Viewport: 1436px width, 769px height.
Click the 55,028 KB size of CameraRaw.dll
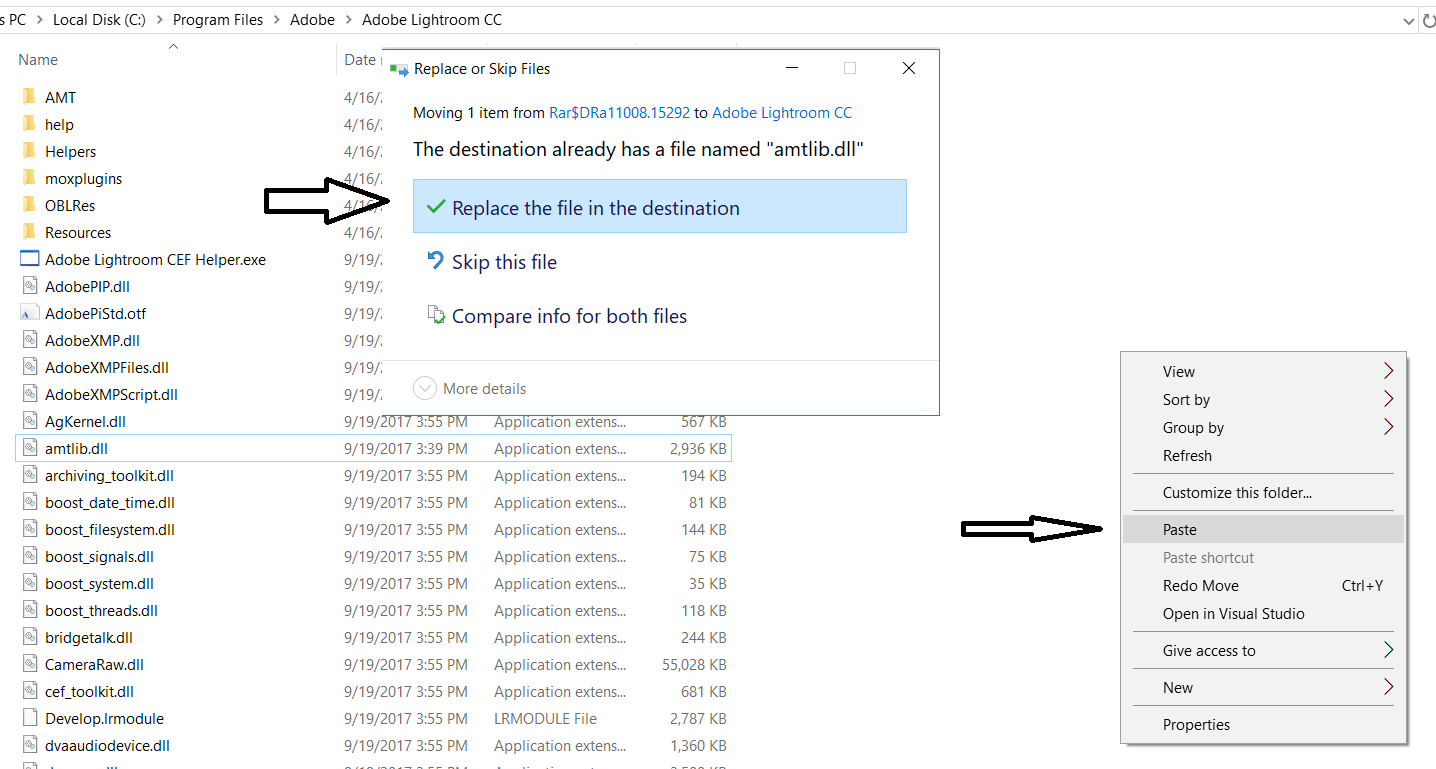click(x=694, y=665)
